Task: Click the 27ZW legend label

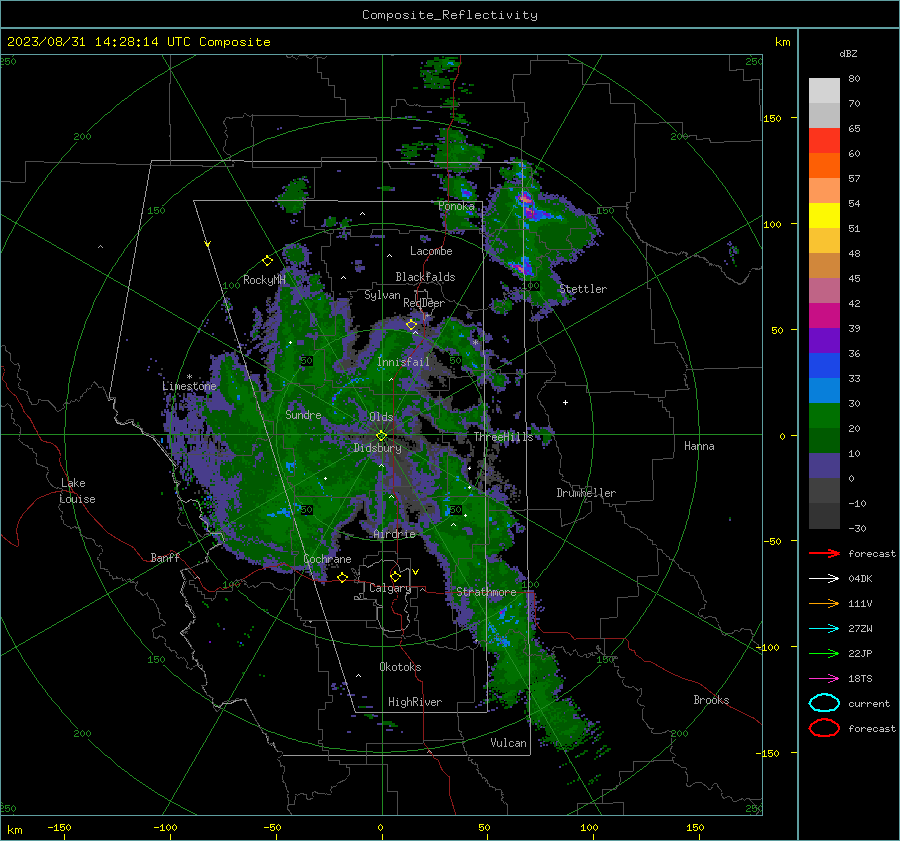Action: [x=860, y=629]
